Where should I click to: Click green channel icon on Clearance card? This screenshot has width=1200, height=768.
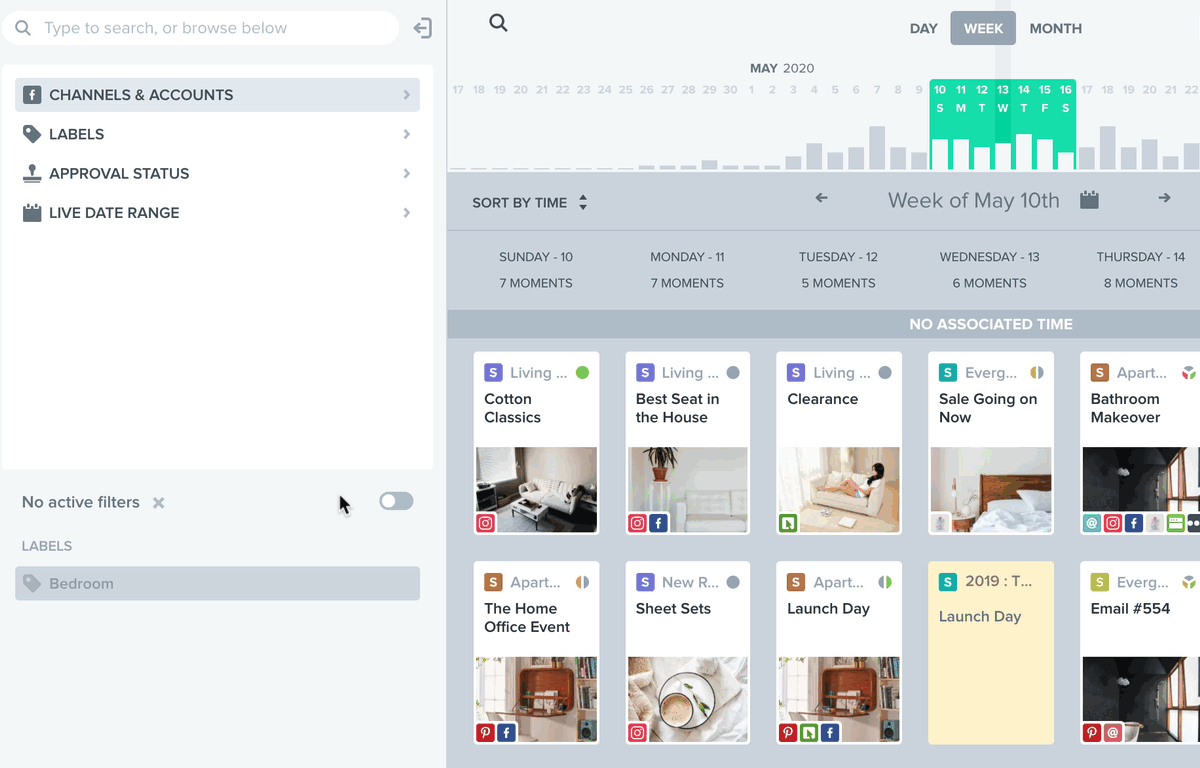tap(788, 523)
